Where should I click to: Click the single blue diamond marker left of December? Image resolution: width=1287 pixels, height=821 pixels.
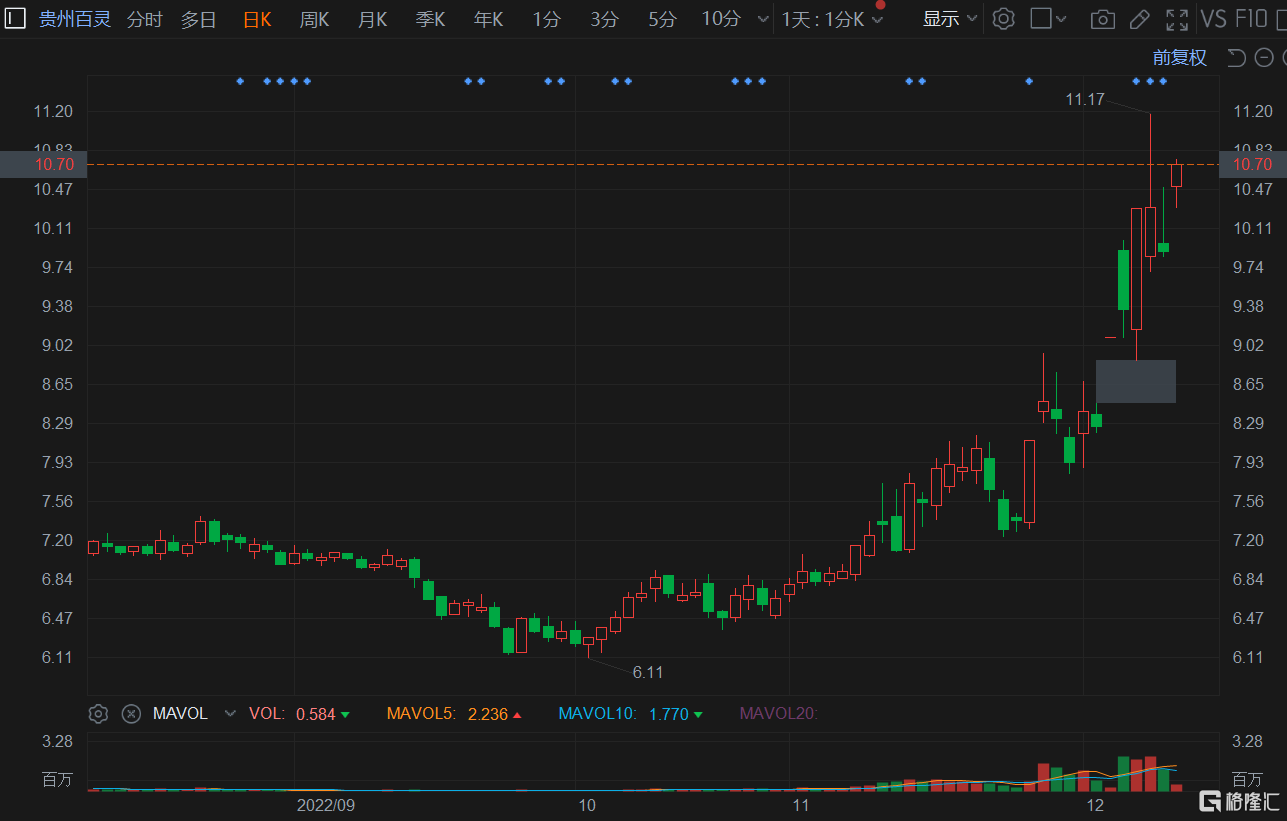click(1029, 81)
